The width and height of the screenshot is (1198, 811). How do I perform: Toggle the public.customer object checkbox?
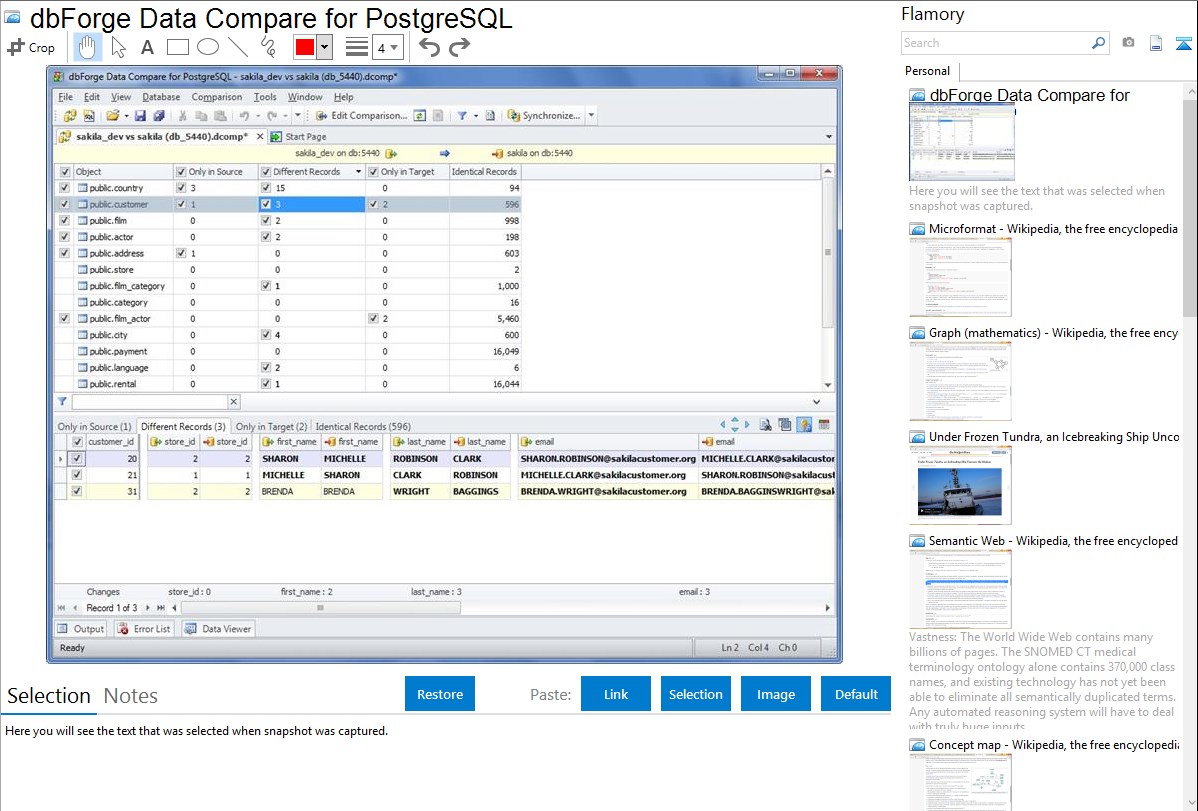[64, 204]
